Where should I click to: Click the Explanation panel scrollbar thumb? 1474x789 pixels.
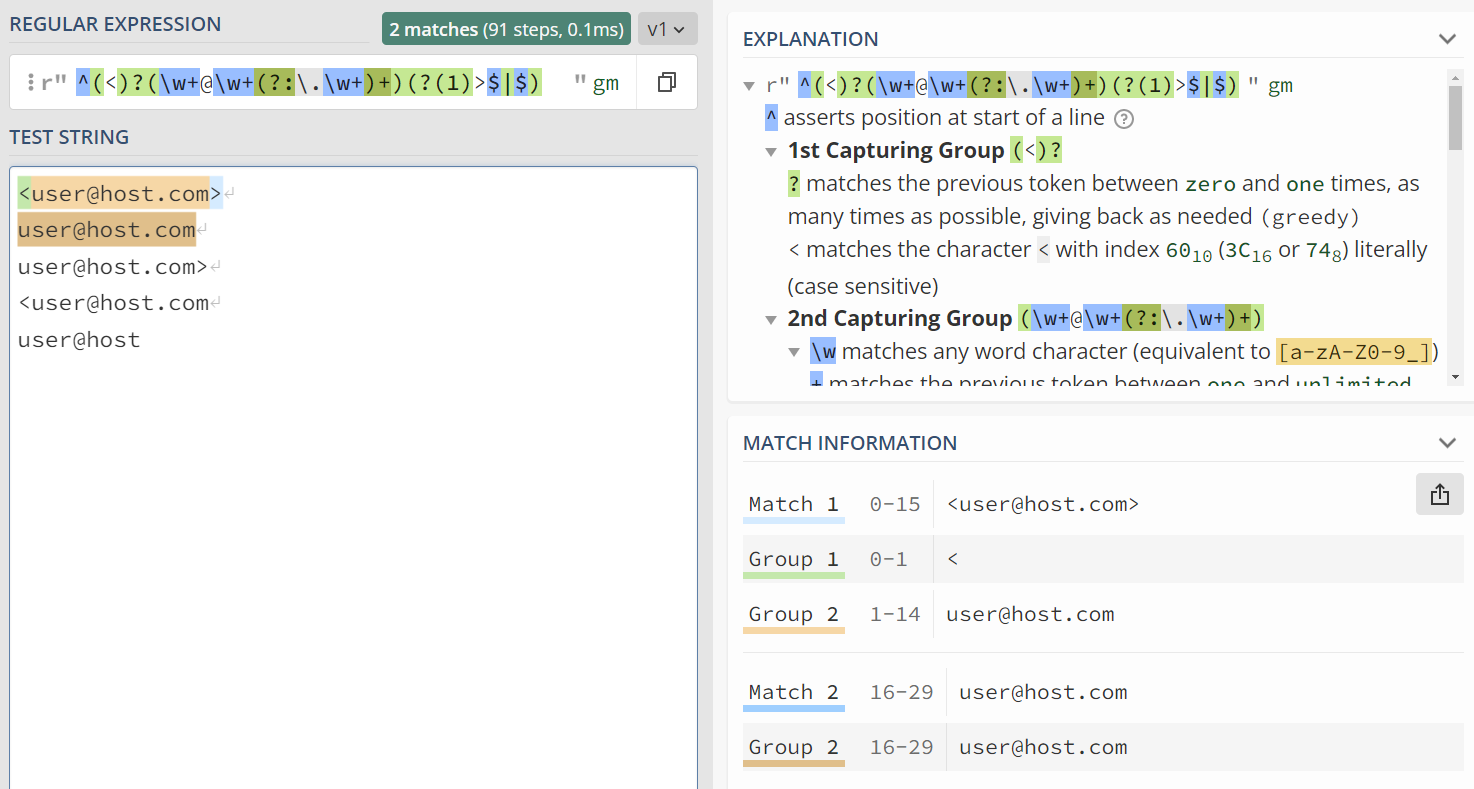click(1455, 115)
